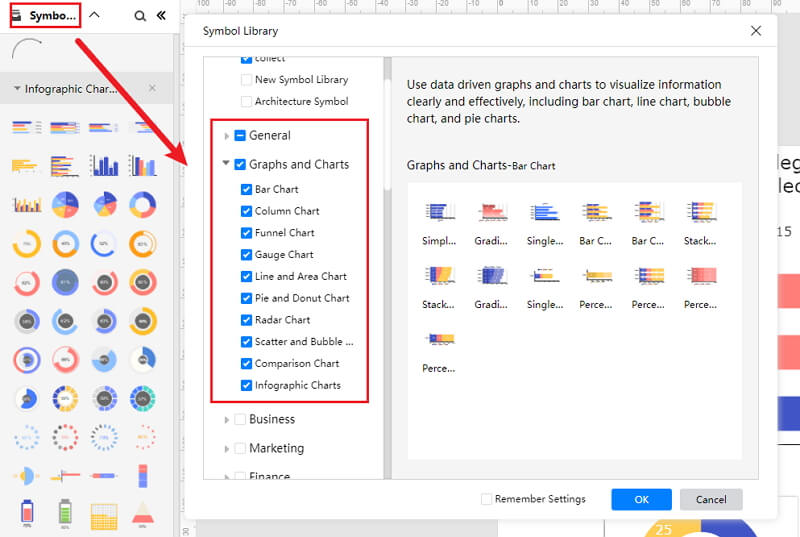Close the Infographic Charts library section
Viewport: 800px width, 537px height.
[x=152, y=88]
